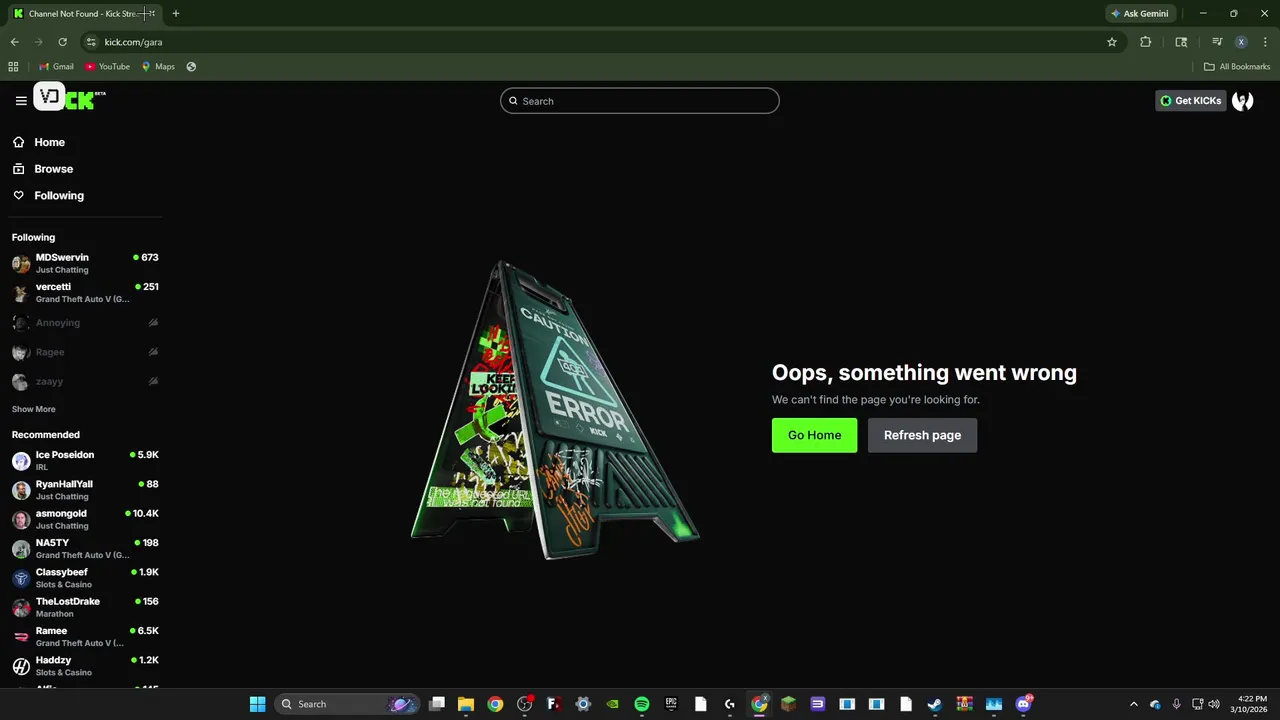Viewport: 1280px width, 720px height.
Task: Open Discord from the taskbar
Action: (1023, 704)
